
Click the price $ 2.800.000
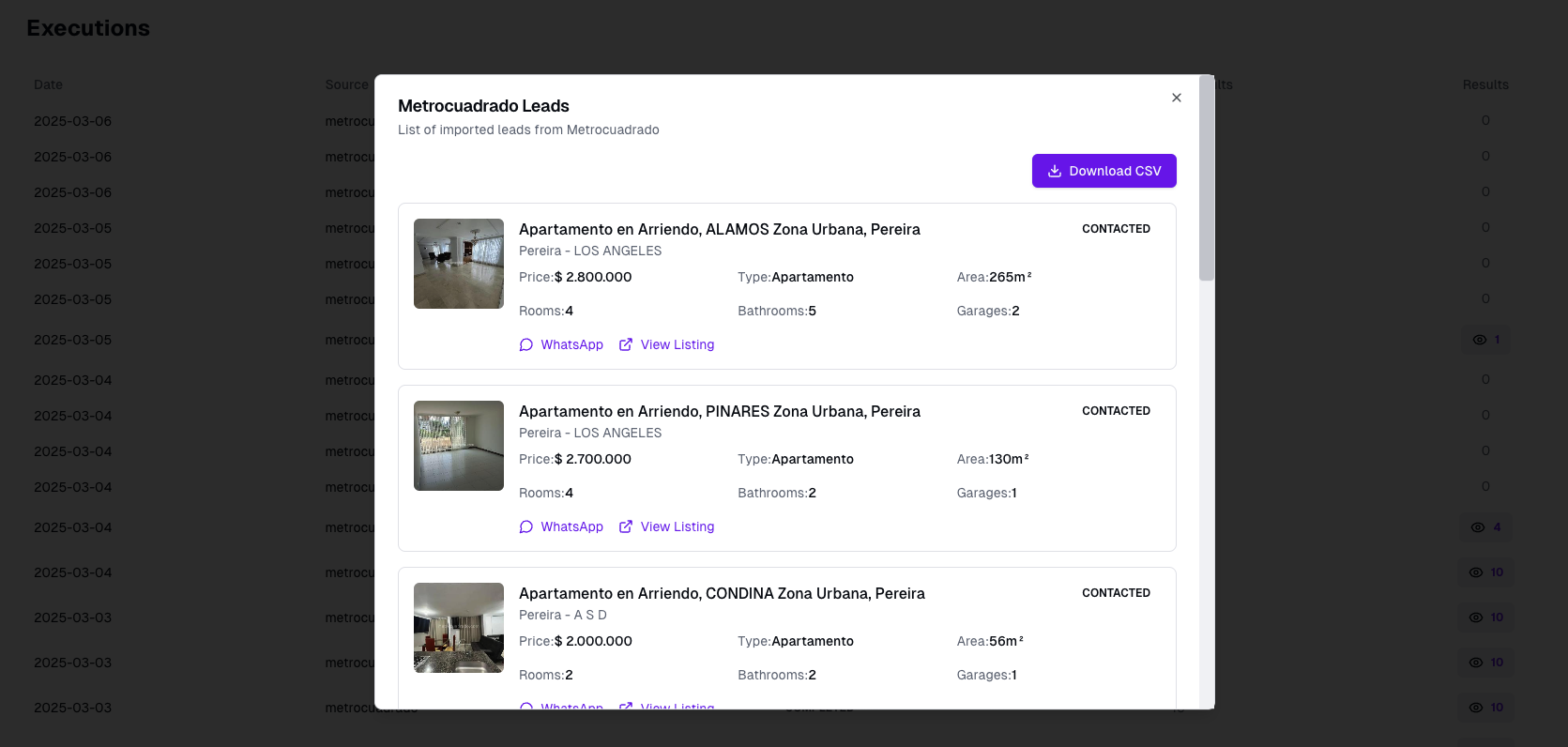point(593,277)
